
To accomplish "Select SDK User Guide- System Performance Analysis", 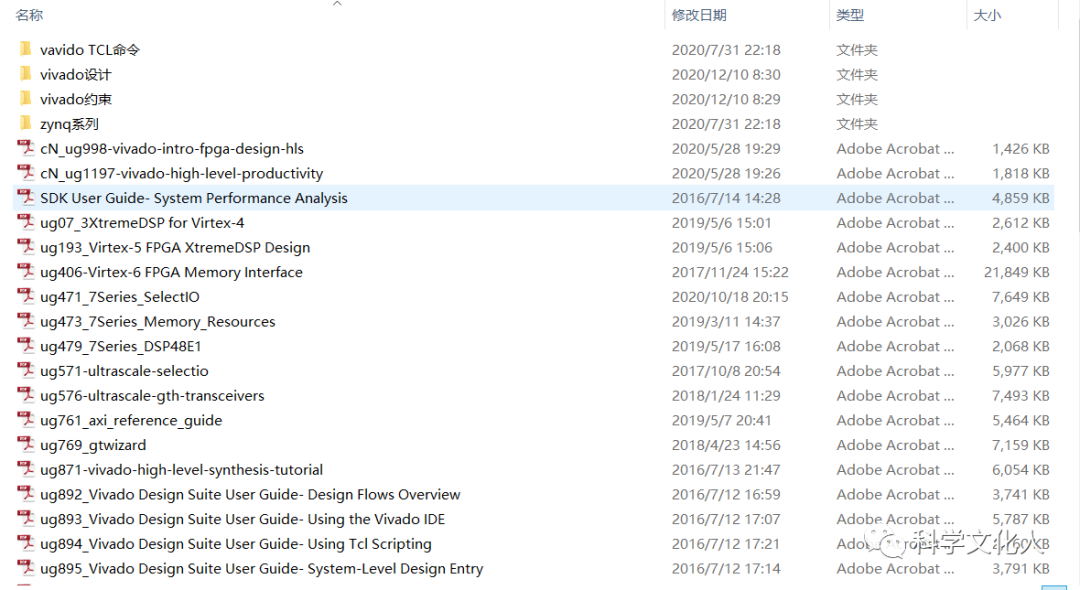I will click(194, 198).
